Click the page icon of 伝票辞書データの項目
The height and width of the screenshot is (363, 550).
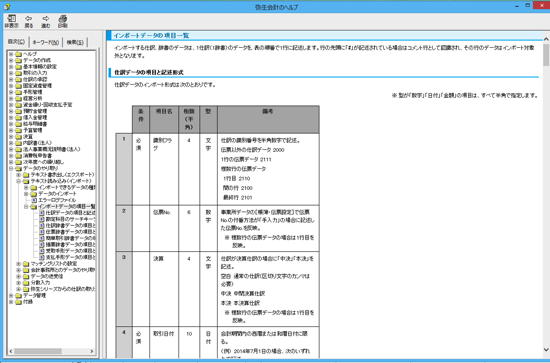[41, 232]
